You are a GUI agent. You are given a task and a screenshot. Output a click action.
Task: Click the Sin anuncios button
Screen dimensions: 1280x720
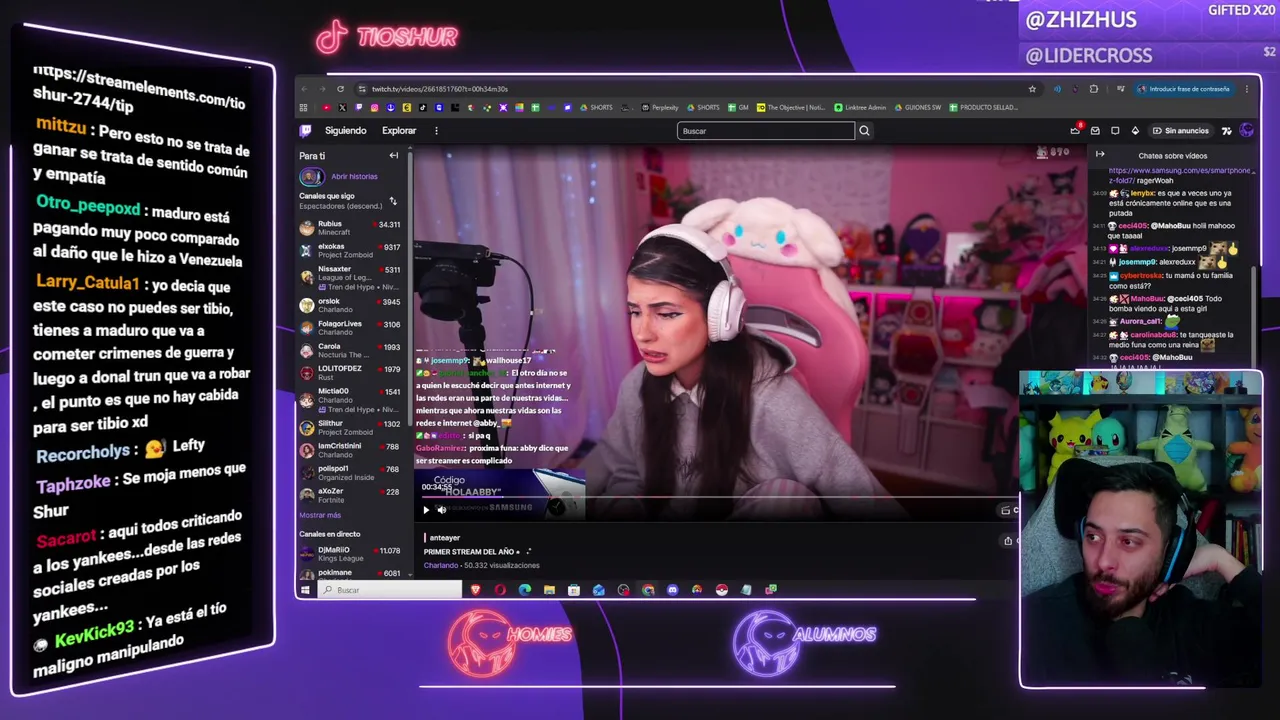[1180, 131]
